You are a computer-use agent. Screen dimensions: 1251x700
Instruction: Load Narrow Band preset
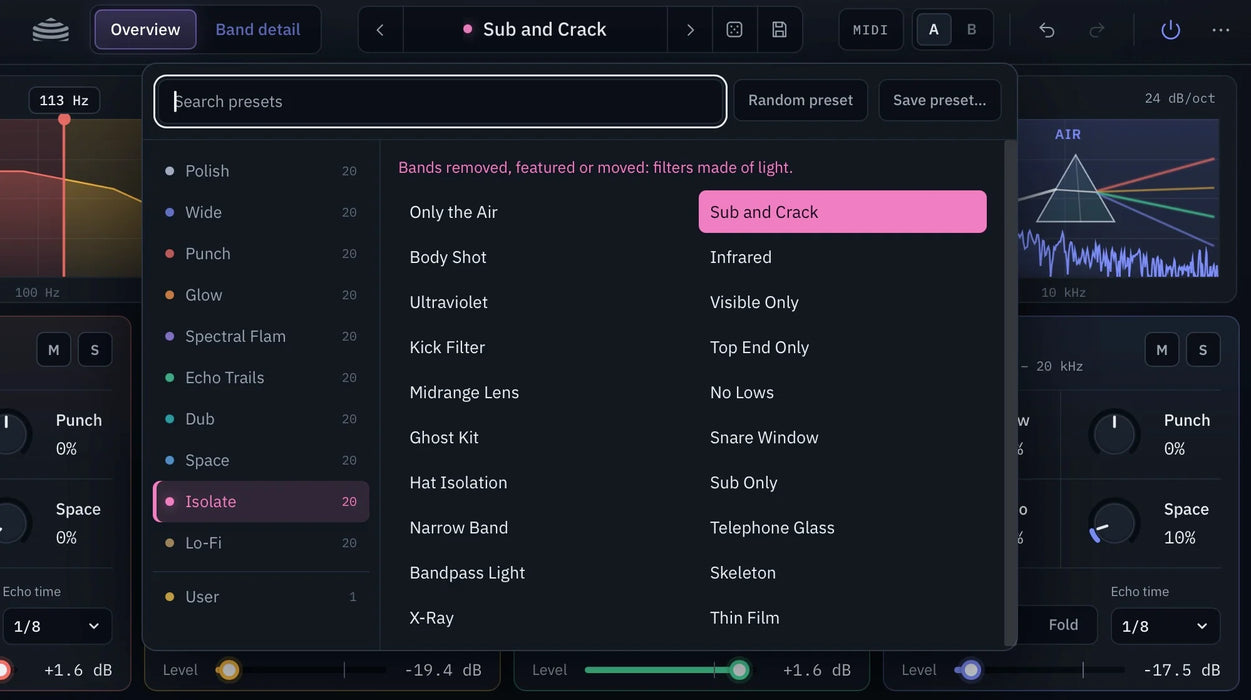[x=542, y=527]
